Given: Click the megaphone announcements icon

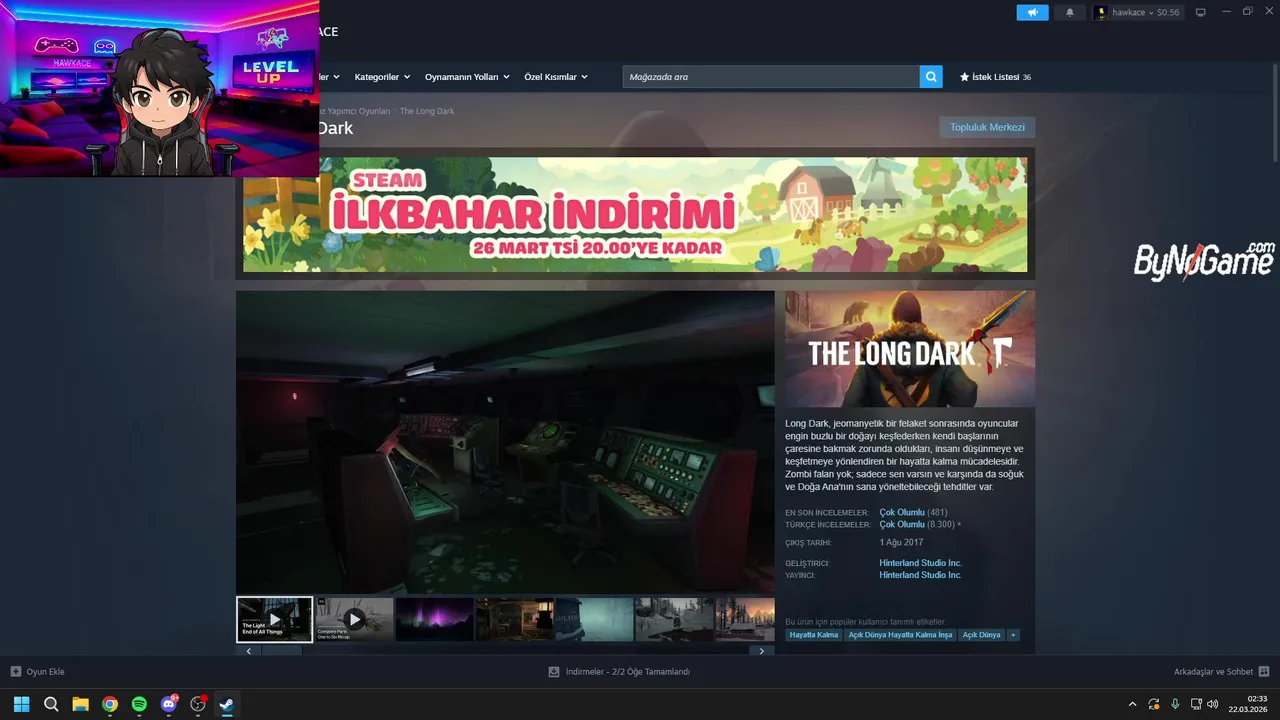Looking at the screenshot, I should (x=1032, y=12).
